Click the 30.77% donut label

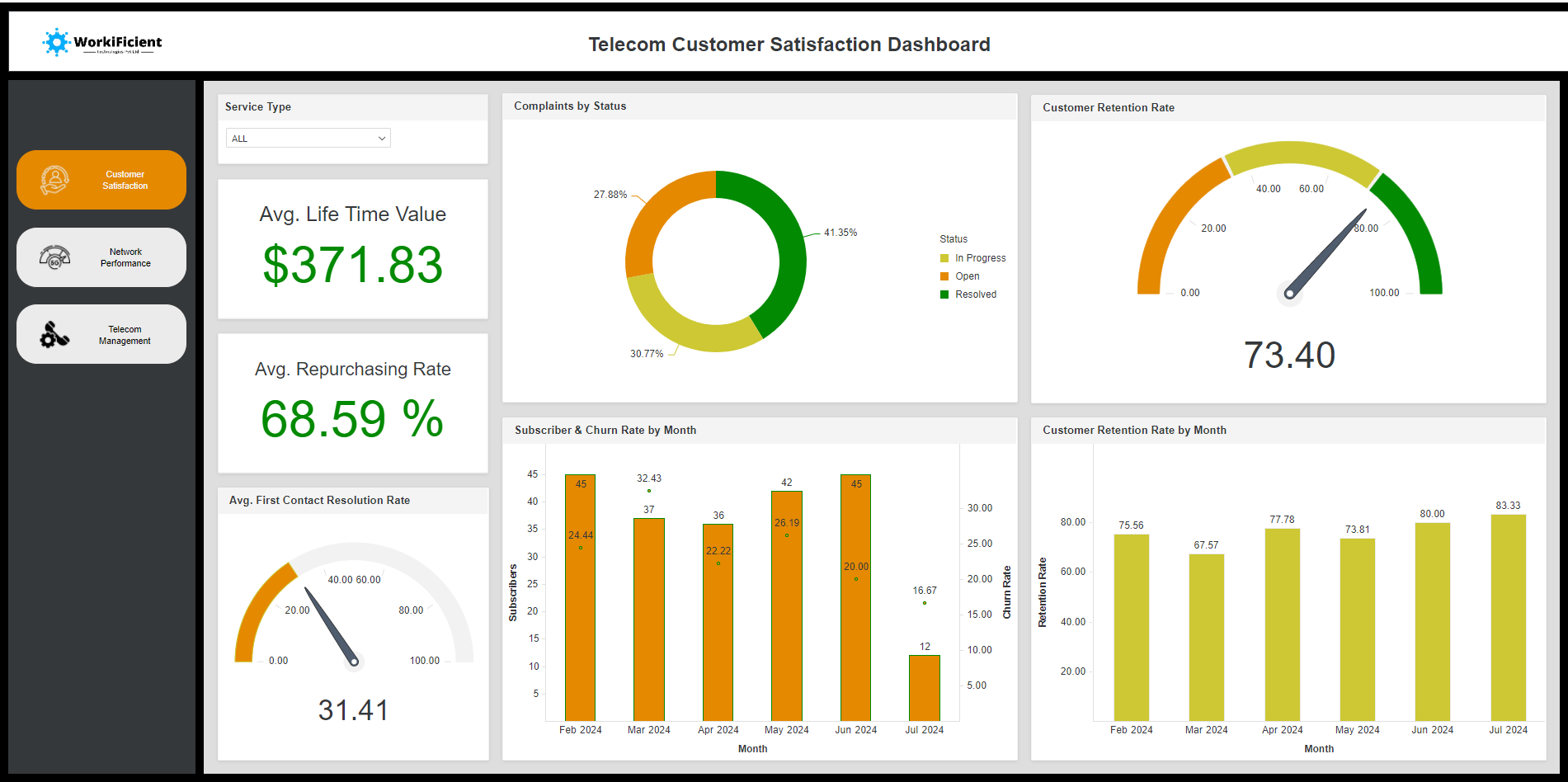[647, 354]
